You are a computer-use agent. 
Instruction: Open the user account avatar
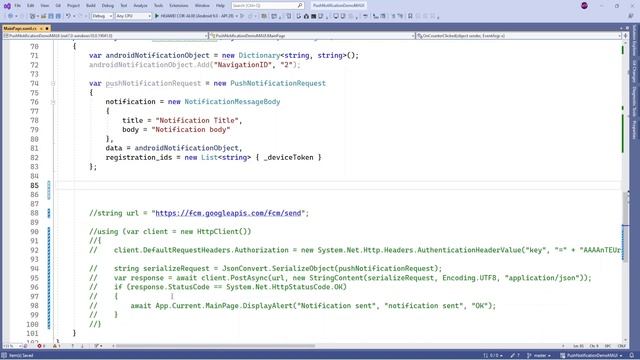click(x=584, y=6)
